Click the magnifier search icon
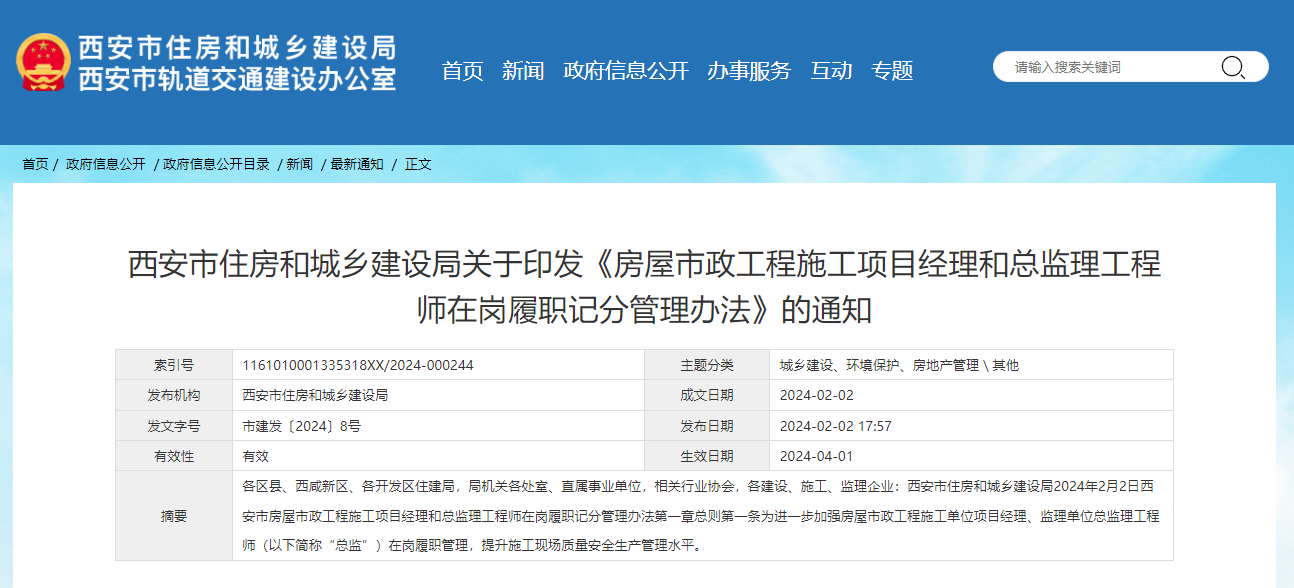The width and height of the screenshot is (1294, 588). 1233,68
